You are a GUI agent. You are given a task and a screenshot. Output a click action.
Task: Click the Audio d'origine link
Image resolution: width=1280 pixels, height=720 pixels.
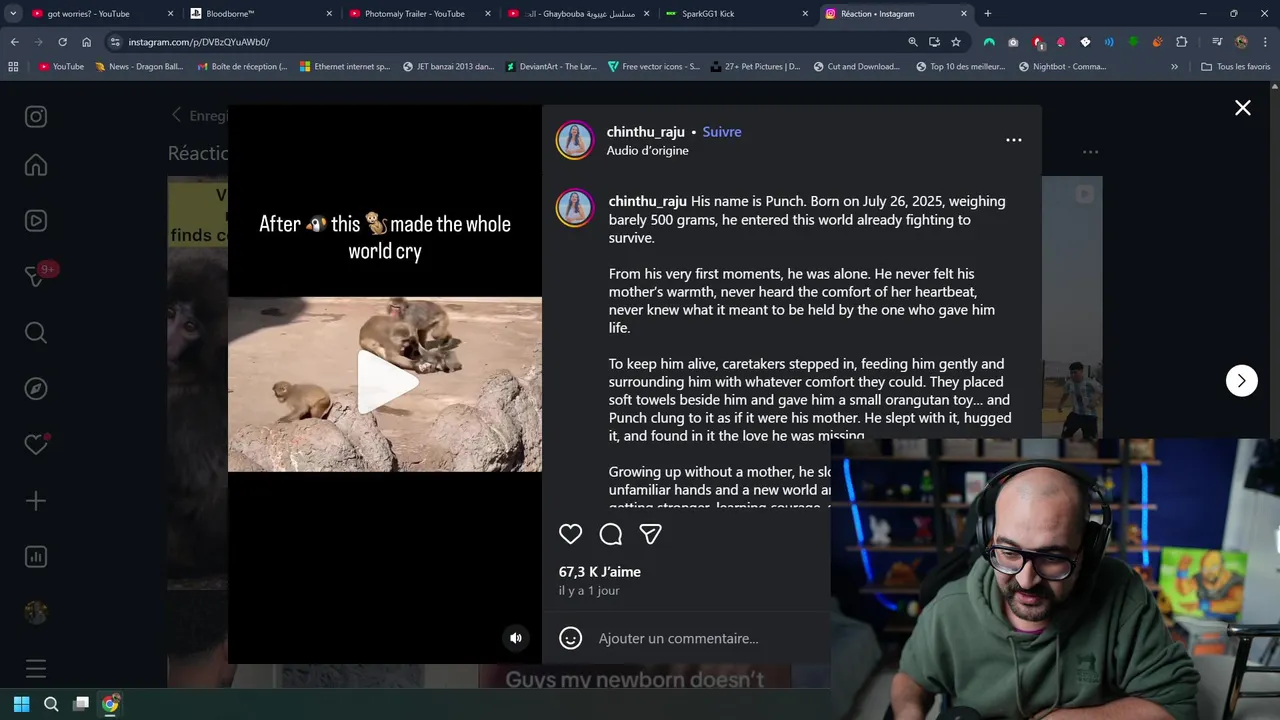coord(647,151)
